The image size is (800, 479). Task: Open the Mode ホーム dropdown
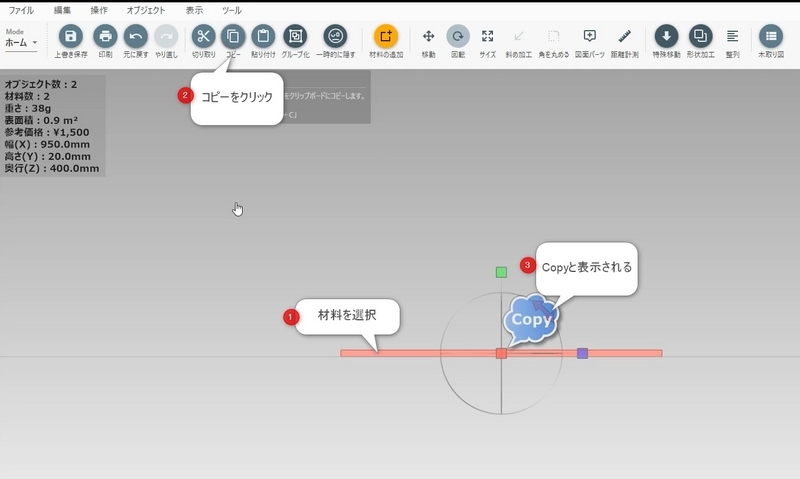pos(21,43)
